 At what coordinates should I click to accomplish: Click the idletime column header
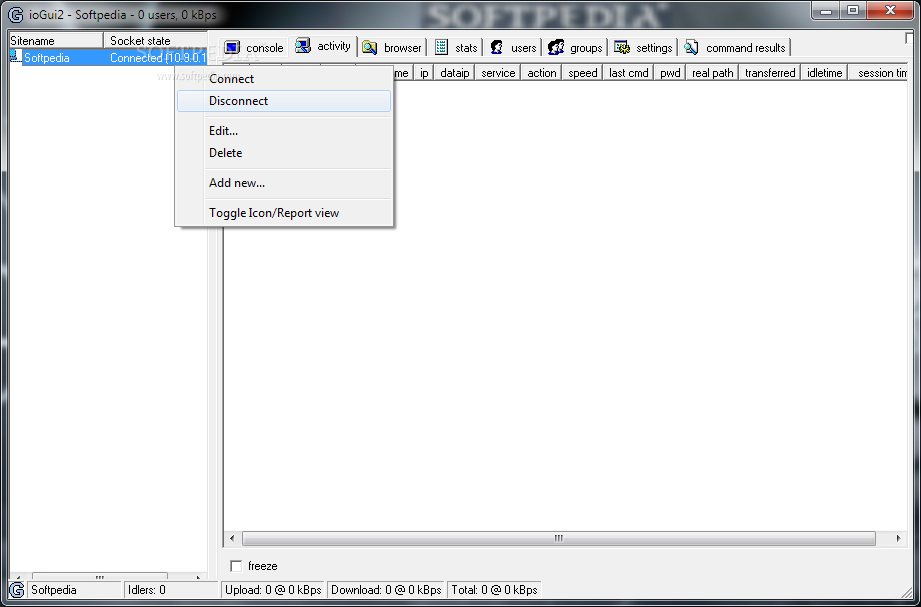pyautogui.click(x=824, y=73)
